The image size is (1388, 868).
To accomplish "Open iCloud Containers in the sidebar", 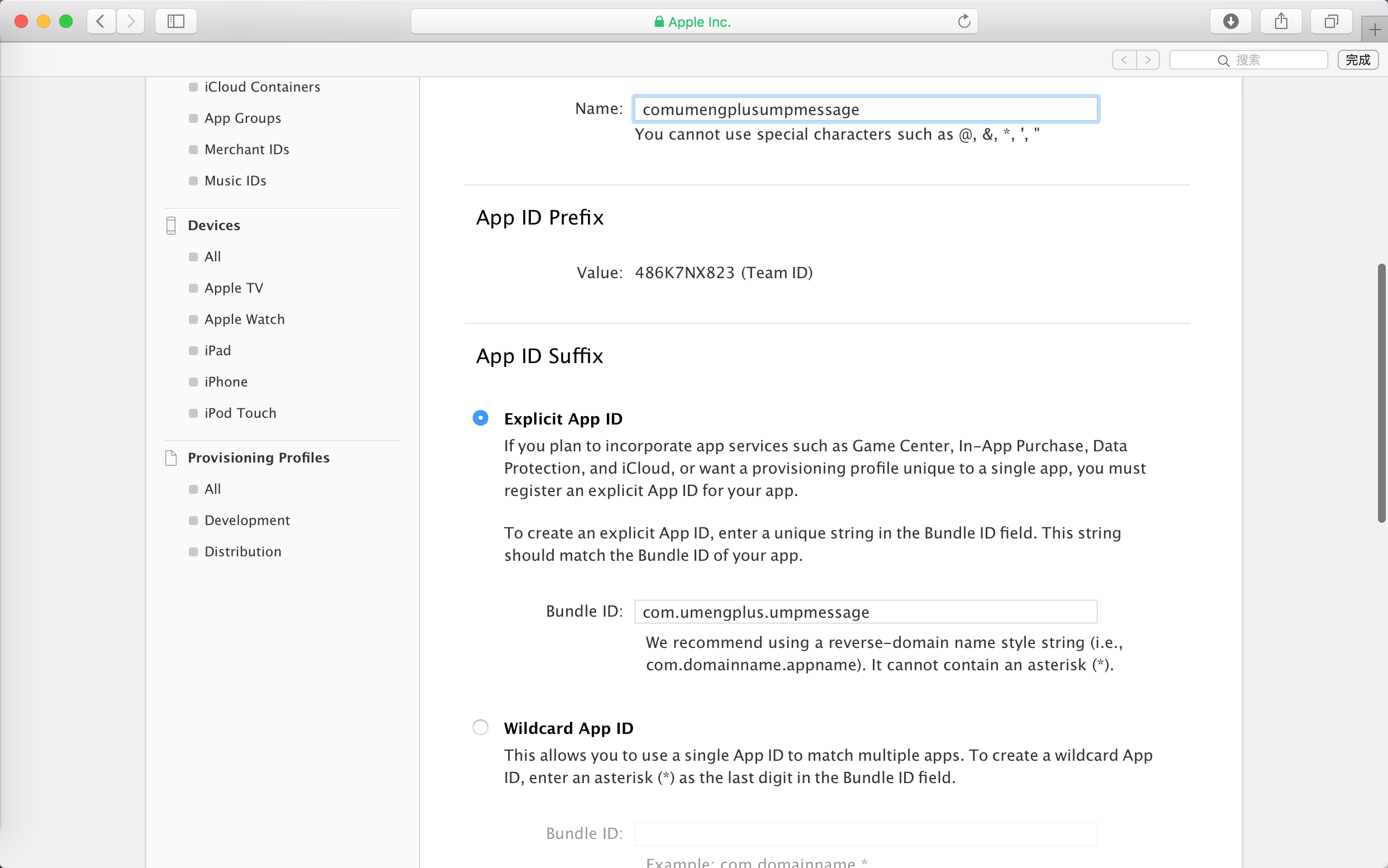I will 263,87.
